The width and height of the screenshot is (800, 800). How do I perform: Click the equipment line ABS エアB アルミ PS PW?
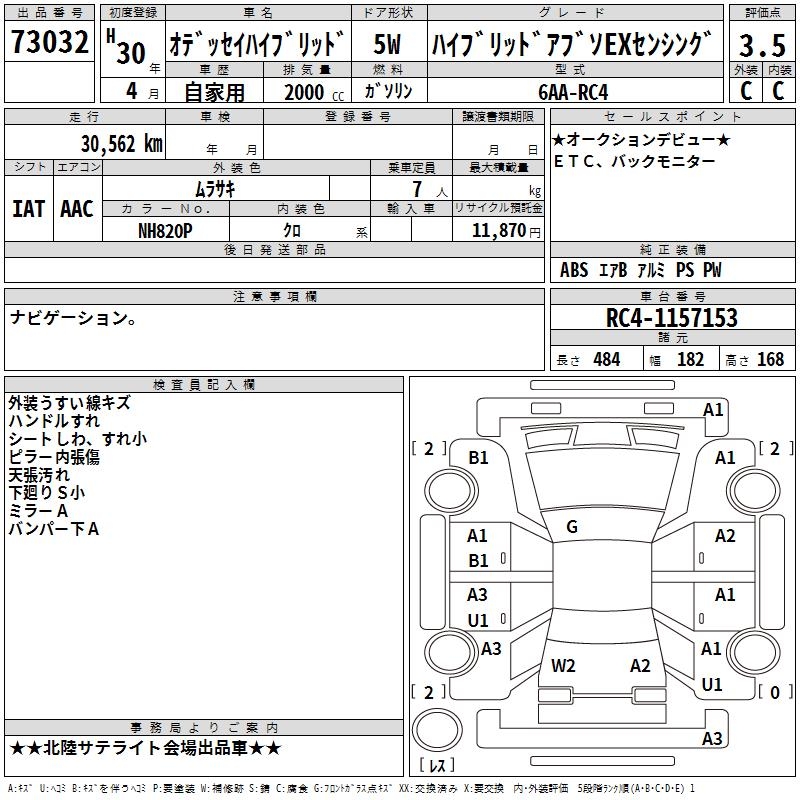pyautogui.click(x=641, y=270)
